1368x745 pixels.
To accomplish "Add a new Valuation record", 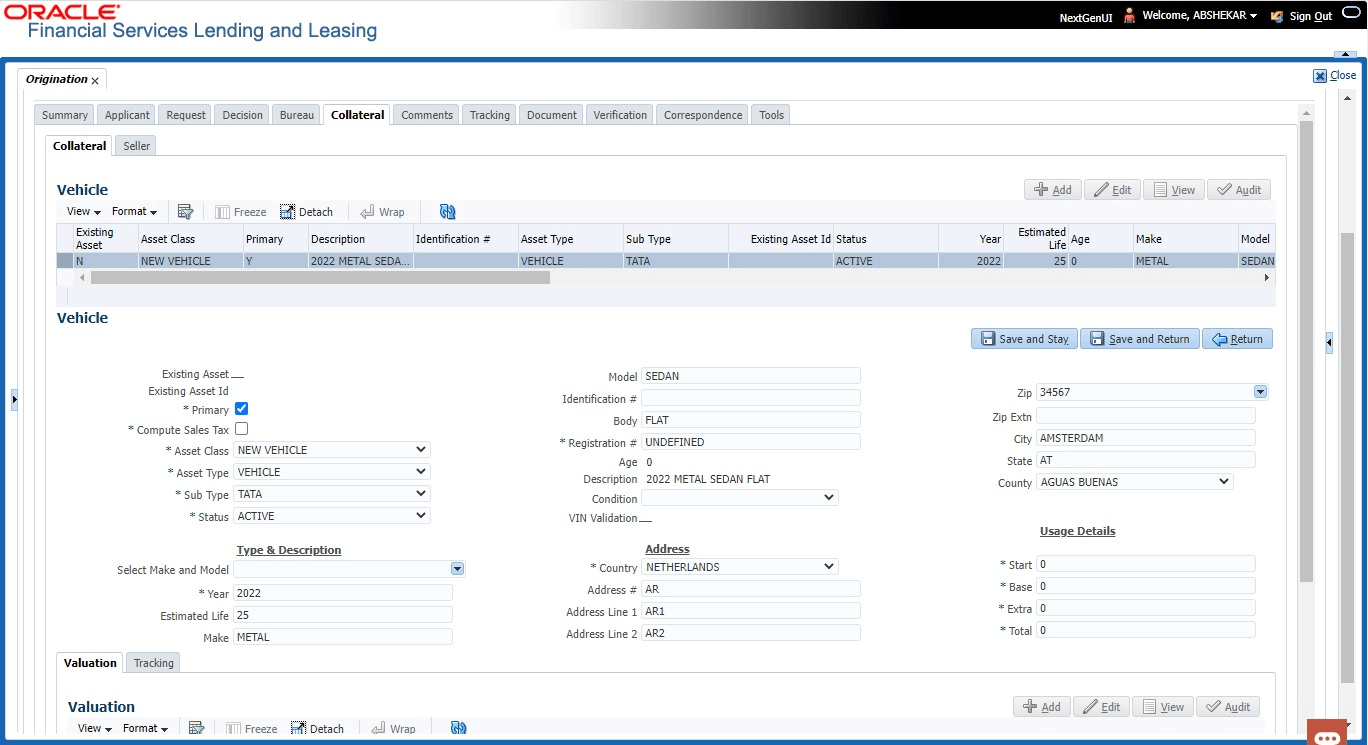I will [1041, 707].
